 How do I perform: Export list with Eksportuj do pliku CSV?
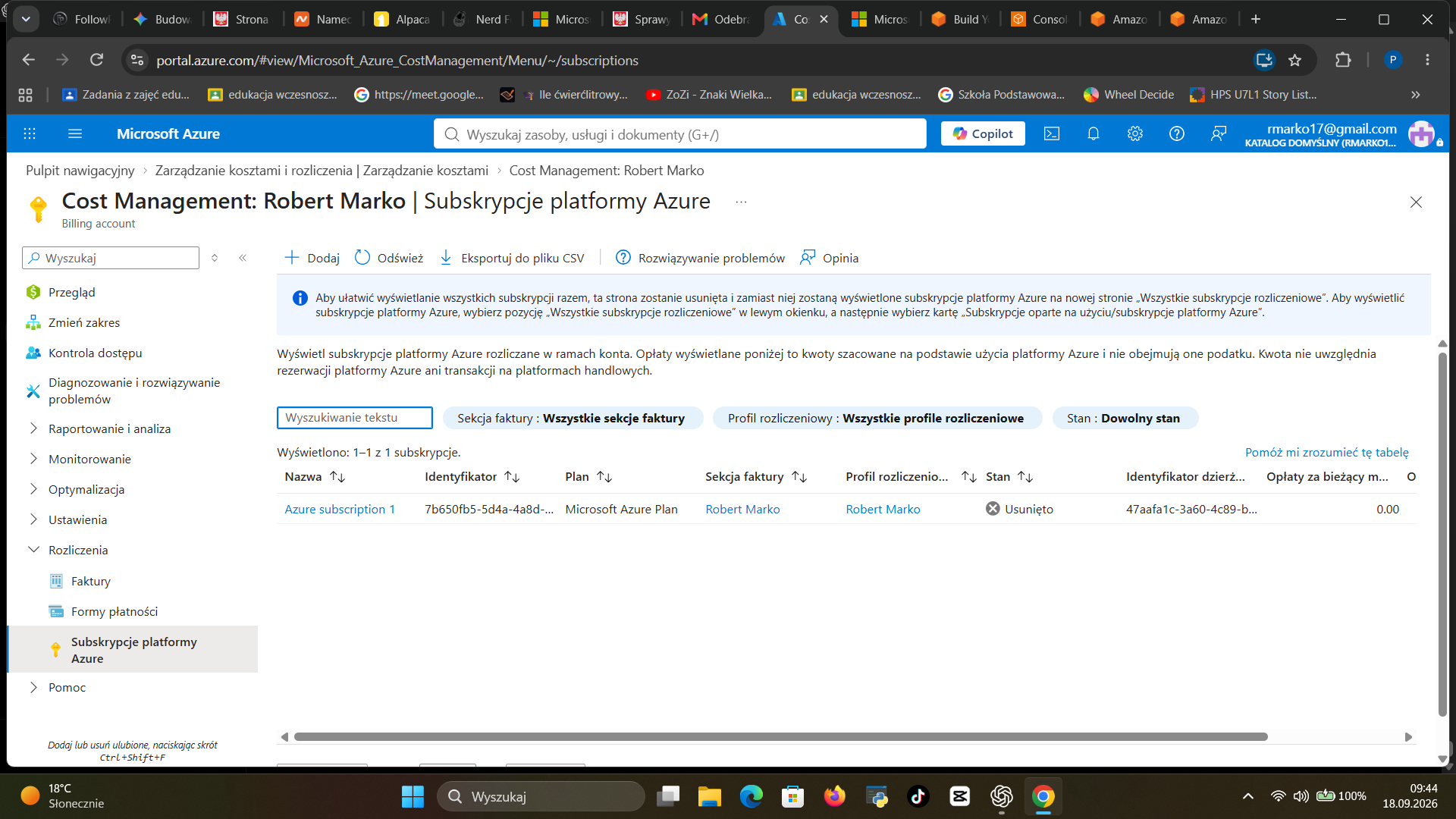pyautogui.click(x=512, y=258)
